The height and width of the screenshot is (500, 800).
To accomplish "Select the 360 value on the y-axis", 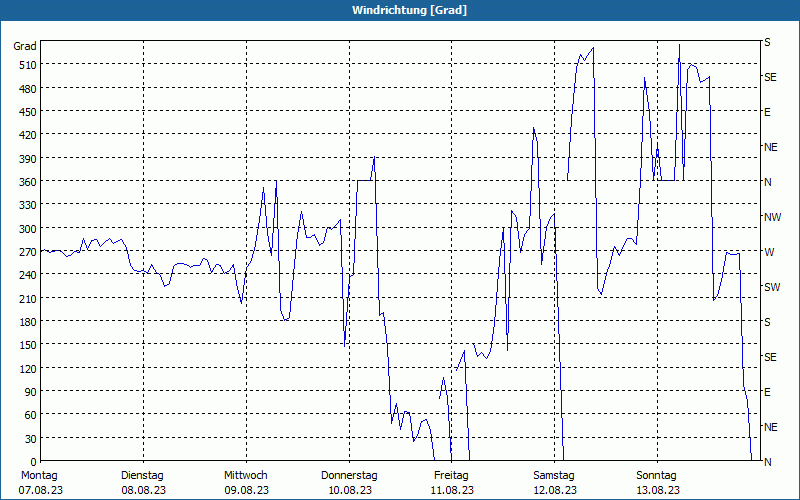I will point(28,182).
